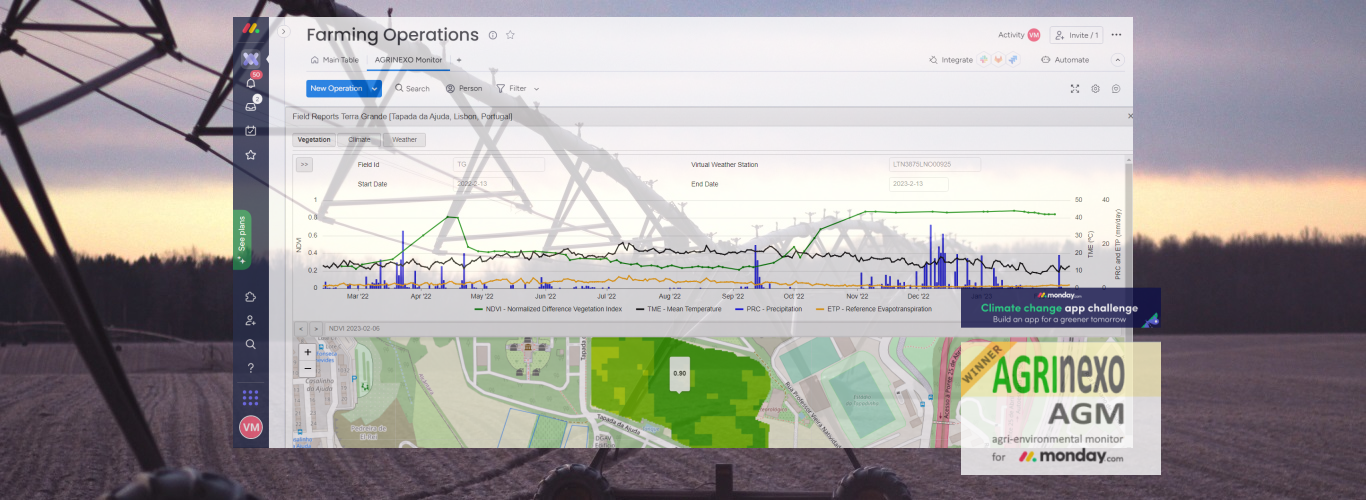1366x500 pixels.
Task: Open the VM profile avatar in sidebar
Action: tap(251, 427)
